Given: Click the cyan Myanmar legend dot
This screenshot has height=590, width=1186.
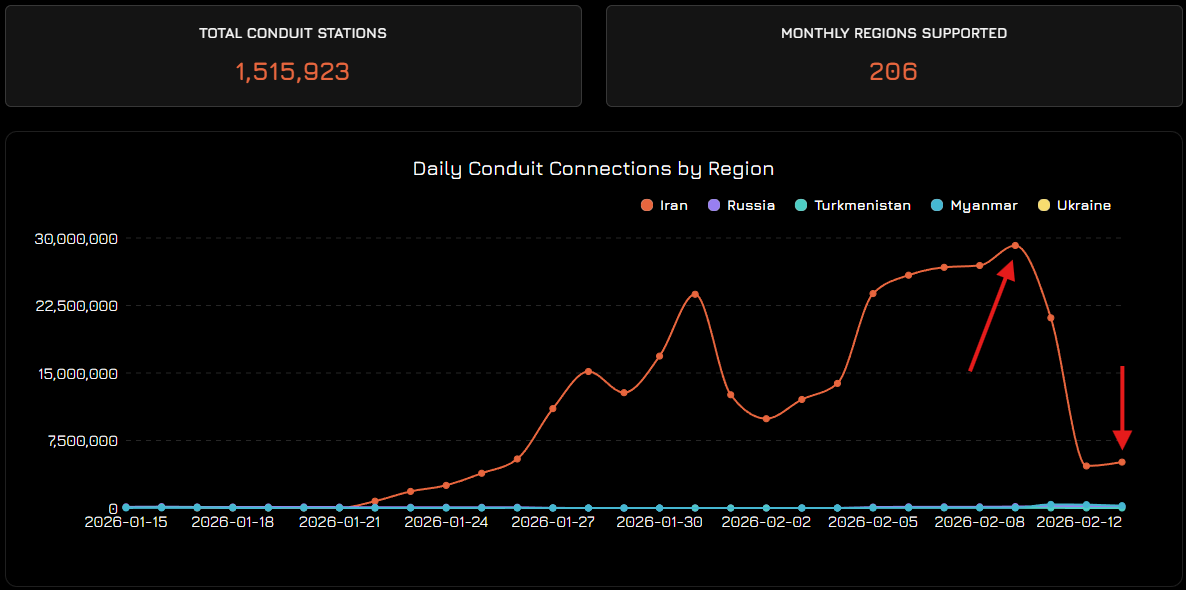Looking at the screenshot, I should click(x=935, y=205).
